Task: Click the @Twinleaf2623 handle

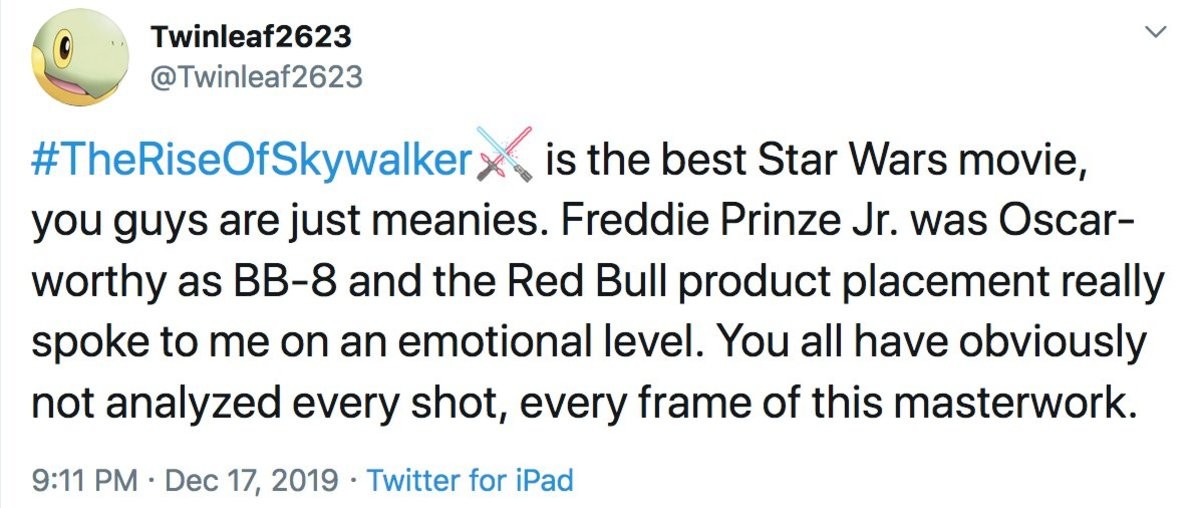Action: pyautogui.click(x=256, y=77)
